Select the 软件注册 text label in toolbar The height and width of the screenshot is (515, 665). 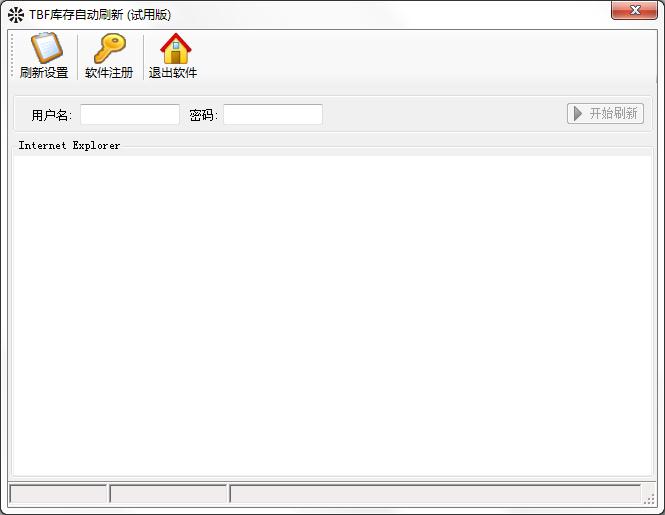tap(109, 73)
